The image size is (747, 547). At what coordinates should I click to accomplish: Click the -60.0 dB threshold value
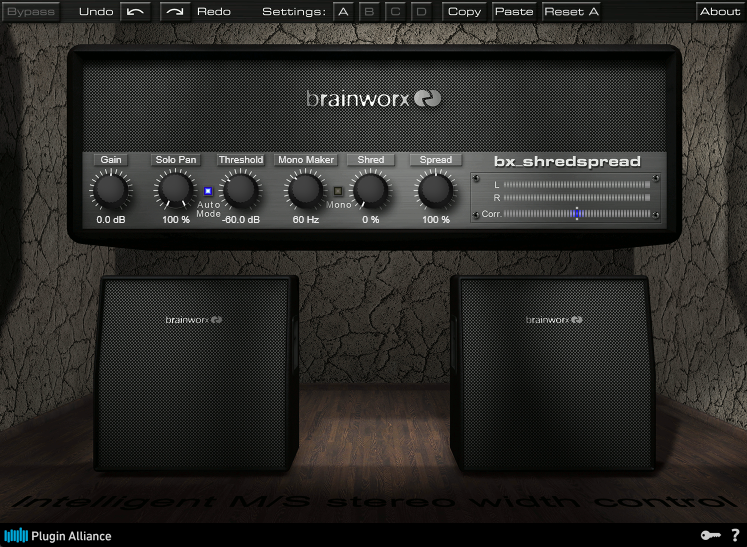[x=241, y=220]
